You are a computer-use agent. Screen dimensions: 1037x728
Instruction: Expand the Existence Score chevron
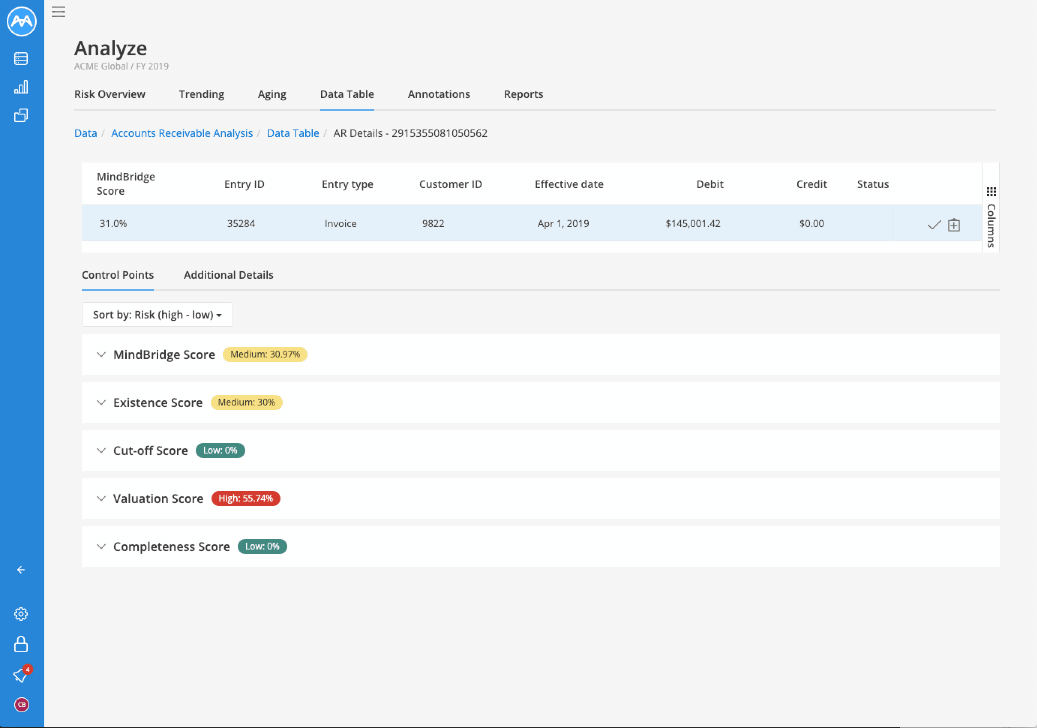click(101, 403)
